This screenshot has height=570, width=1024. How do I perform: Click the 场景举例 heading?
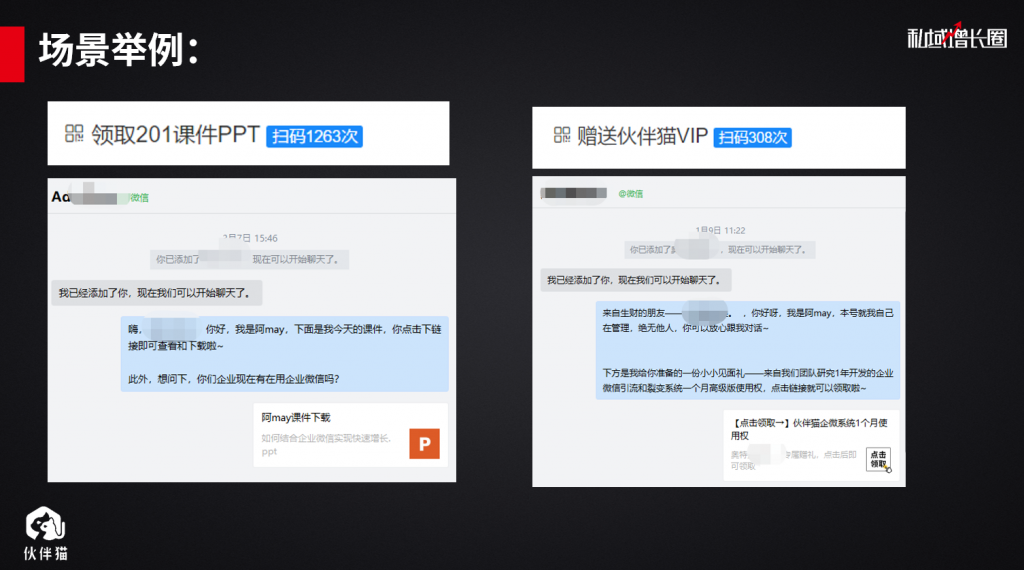(x=118, y=50)
